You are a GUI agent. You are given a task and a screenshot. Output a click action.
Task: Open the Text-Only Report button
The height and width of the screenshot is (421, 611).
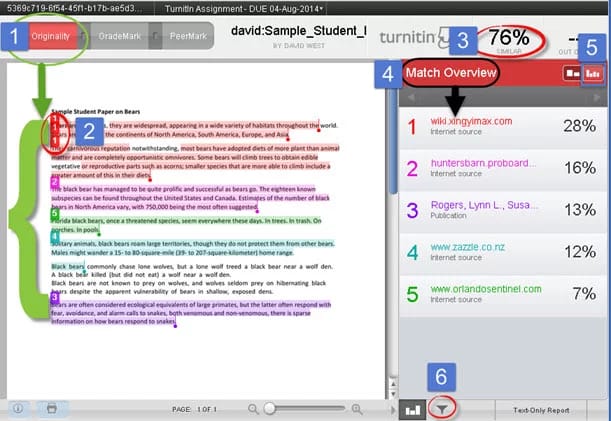541,410
